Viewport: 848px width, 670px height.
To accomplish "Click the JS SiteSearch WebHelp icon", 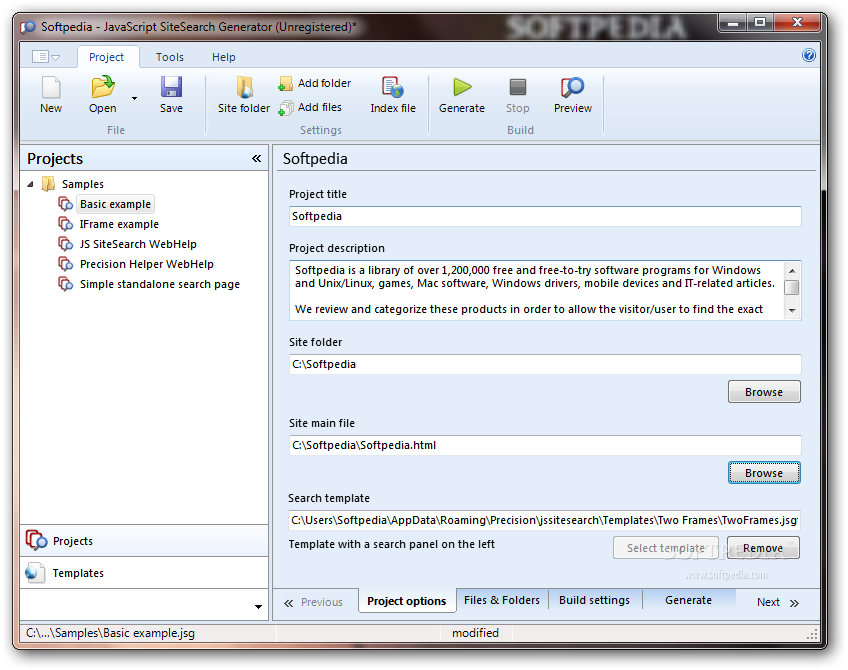I will coord(65,244).
